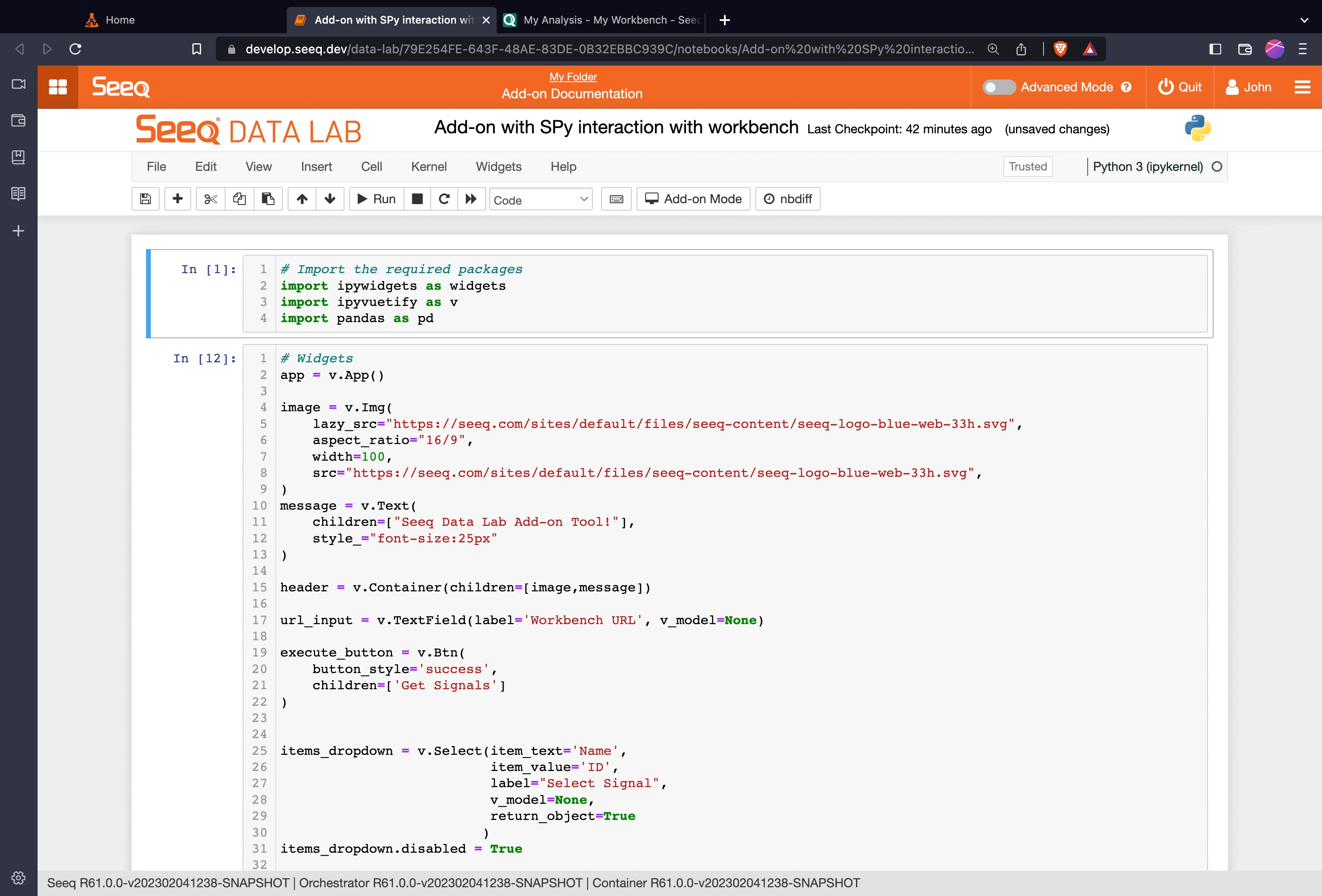Screen dimensions: 1322x896
Task: Toggle Advanced Mode switch
Action: point(998,87)
